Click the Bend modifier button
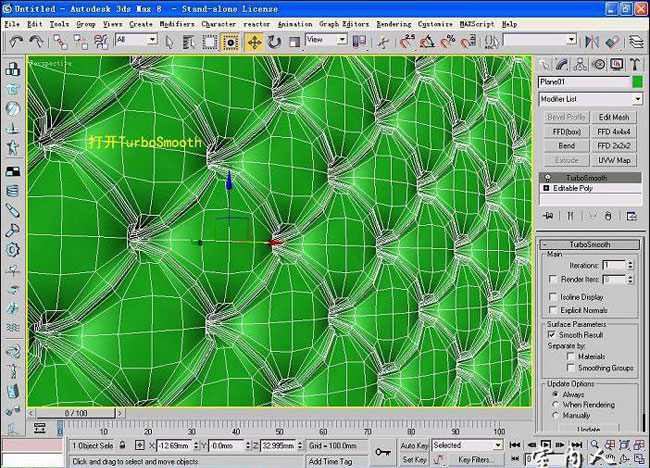Viewport: 650px width, 468px height. 567,146
